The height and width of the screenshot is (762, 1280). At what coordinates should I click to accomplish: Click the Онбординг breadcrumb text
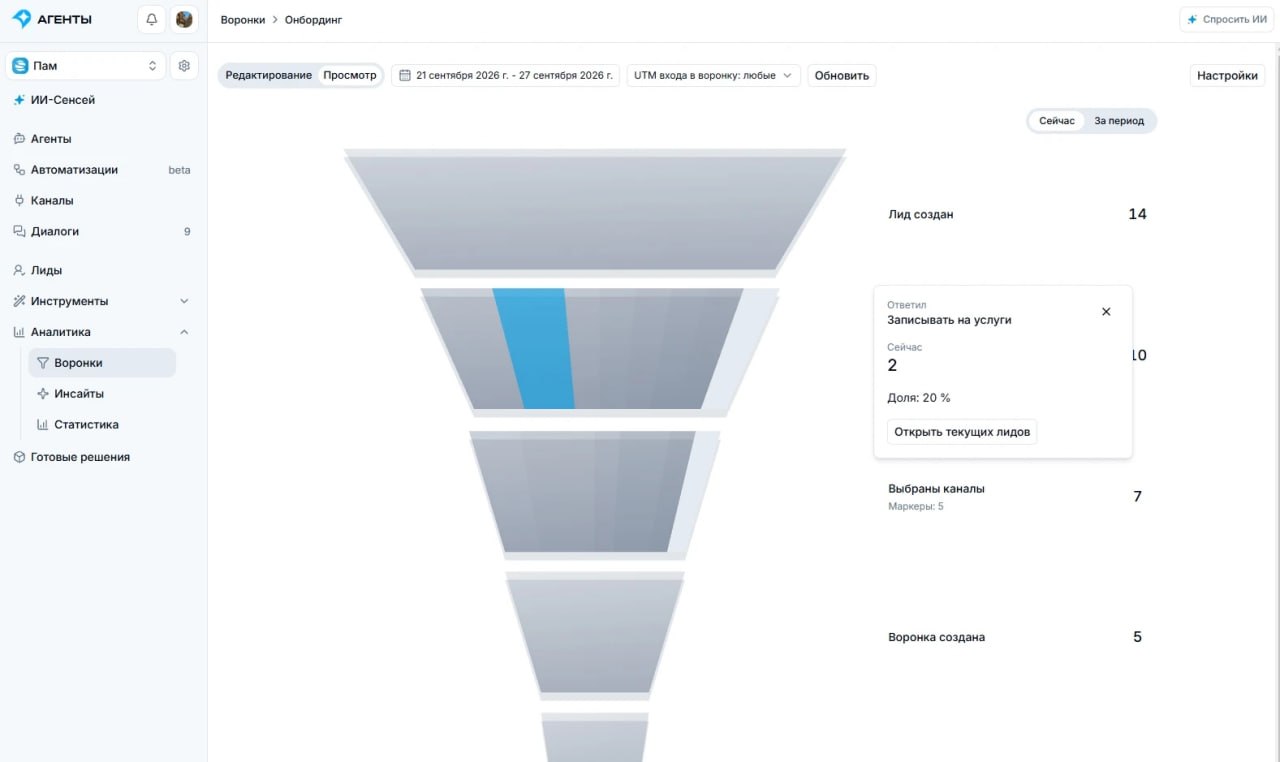313,20
